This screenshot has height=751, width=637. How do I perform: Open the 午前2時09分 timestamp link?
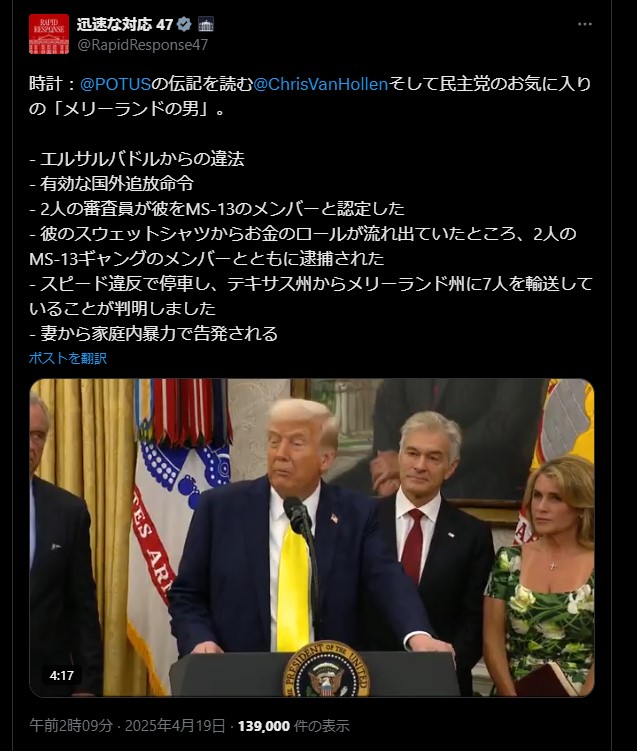71,726
